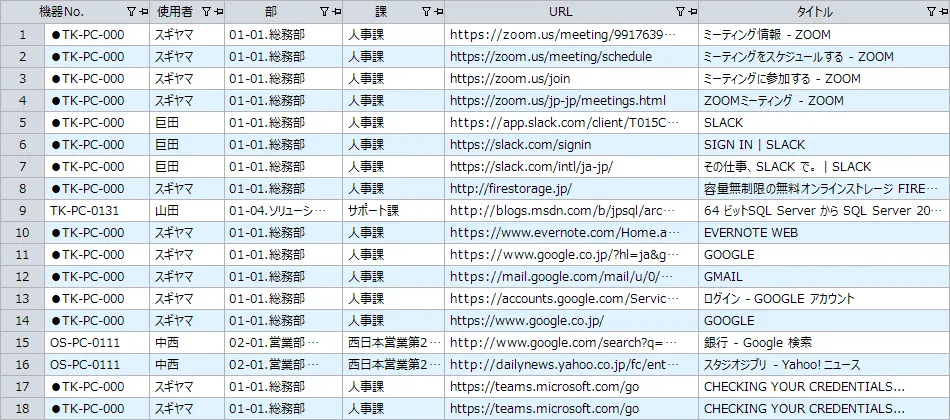Pin the URL column using its pin icon

692,12
